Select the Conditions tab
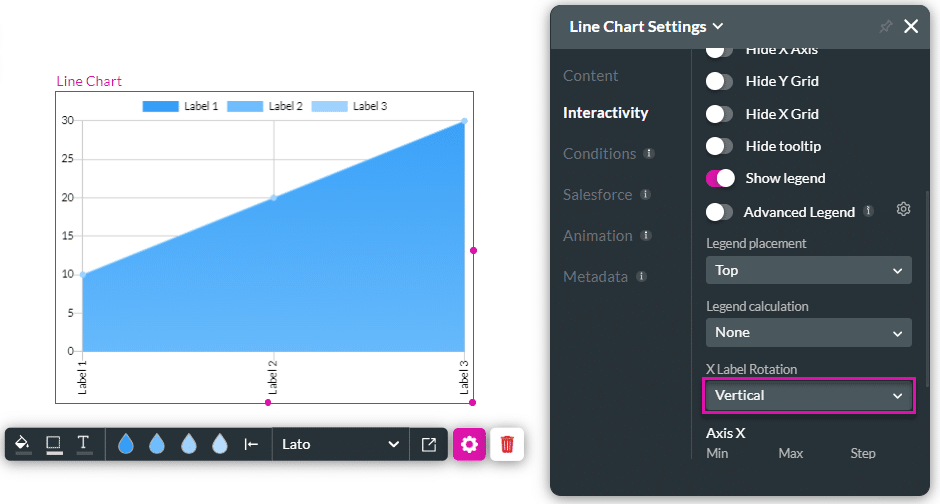 click(599, 154)
